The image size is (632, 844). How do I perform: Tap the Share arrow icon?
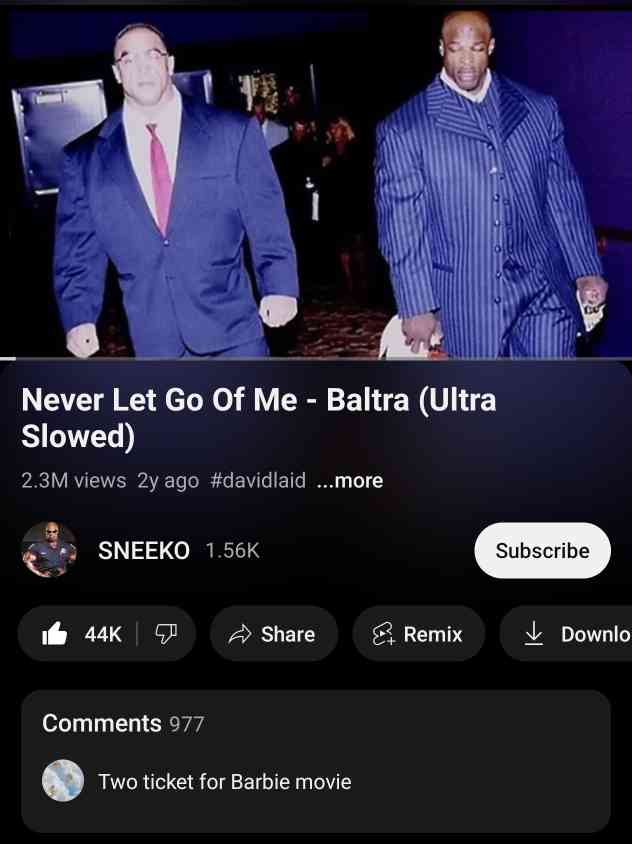pos(240,634)
